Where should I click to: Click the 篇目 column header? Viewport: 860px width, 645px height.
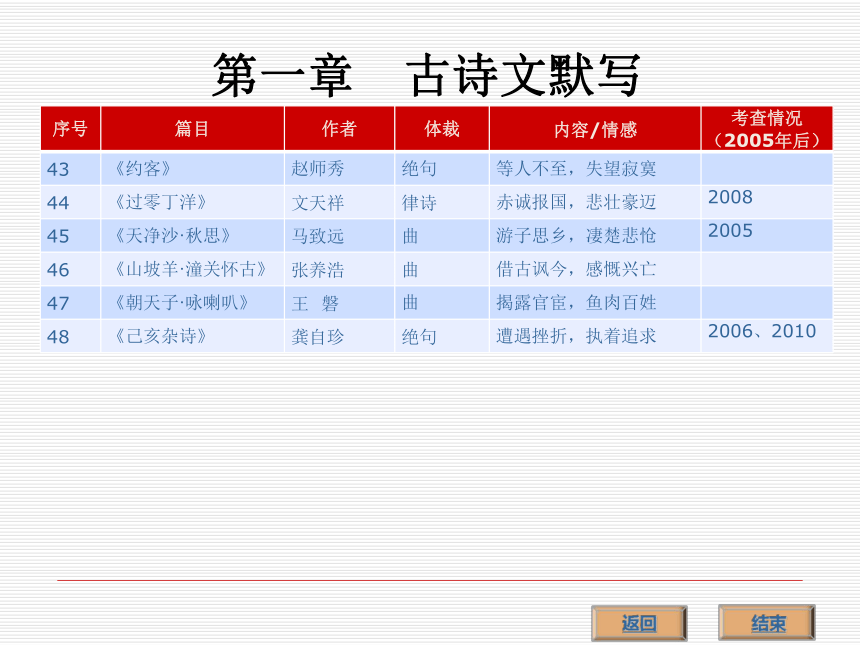click(x=192, y=129)
